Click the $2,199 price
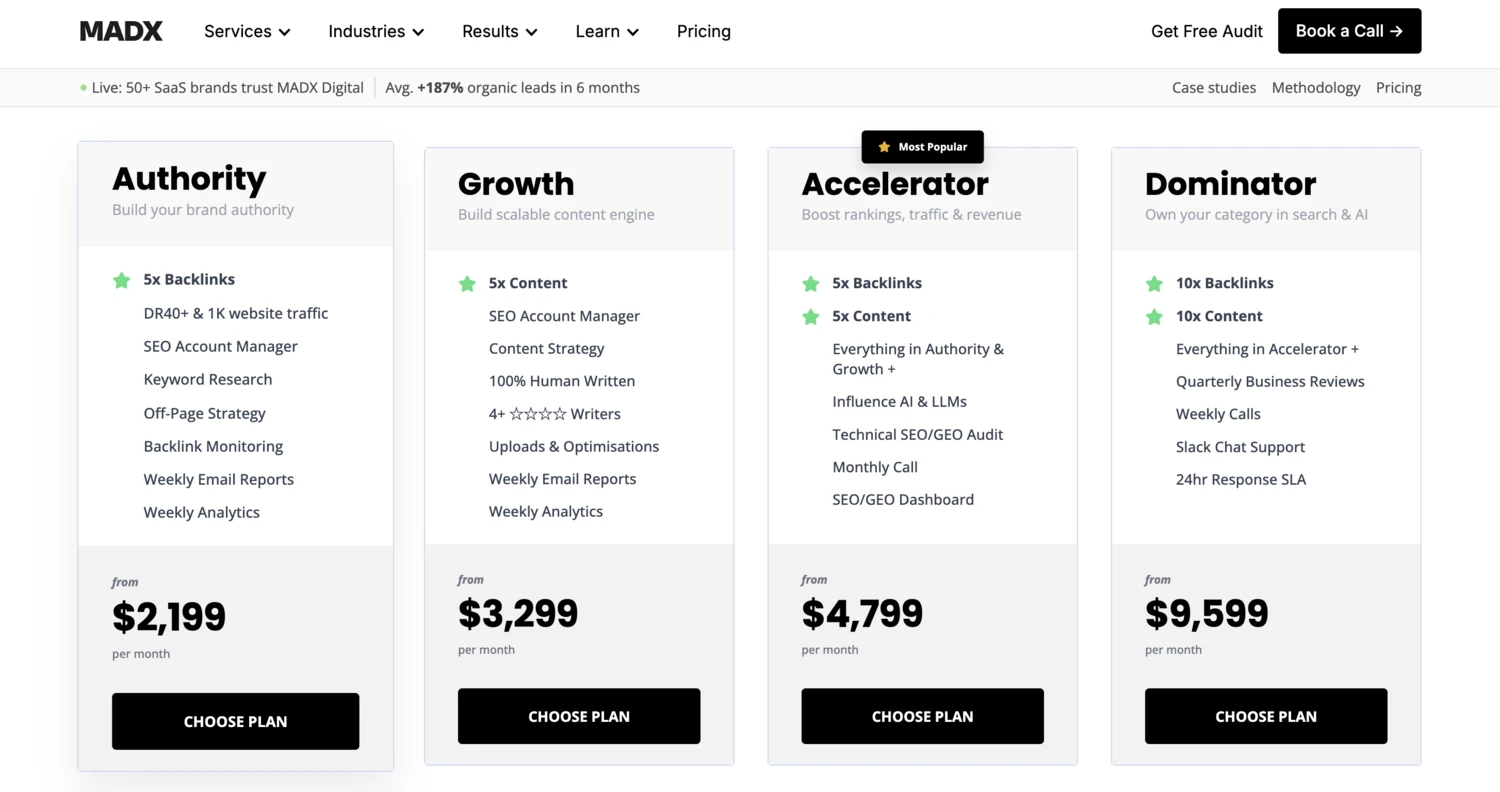1500x792 pixels. tap(169, 617)
